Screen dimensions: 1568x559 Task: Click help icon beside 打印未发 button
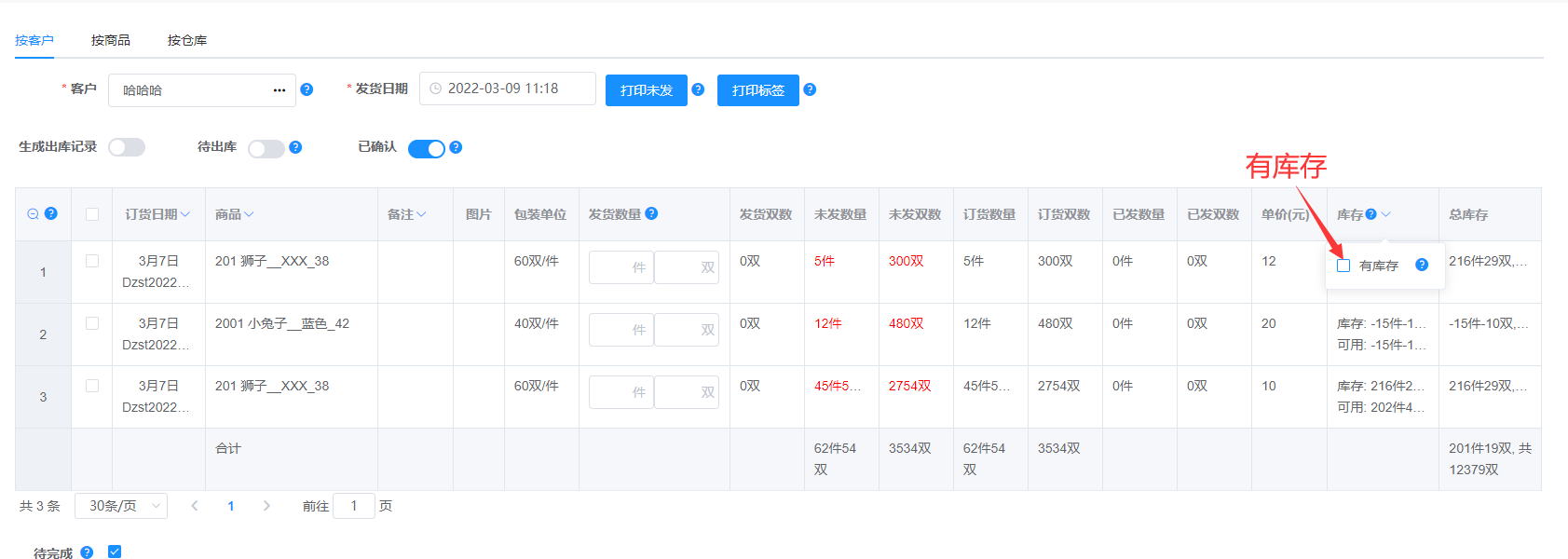698,89
